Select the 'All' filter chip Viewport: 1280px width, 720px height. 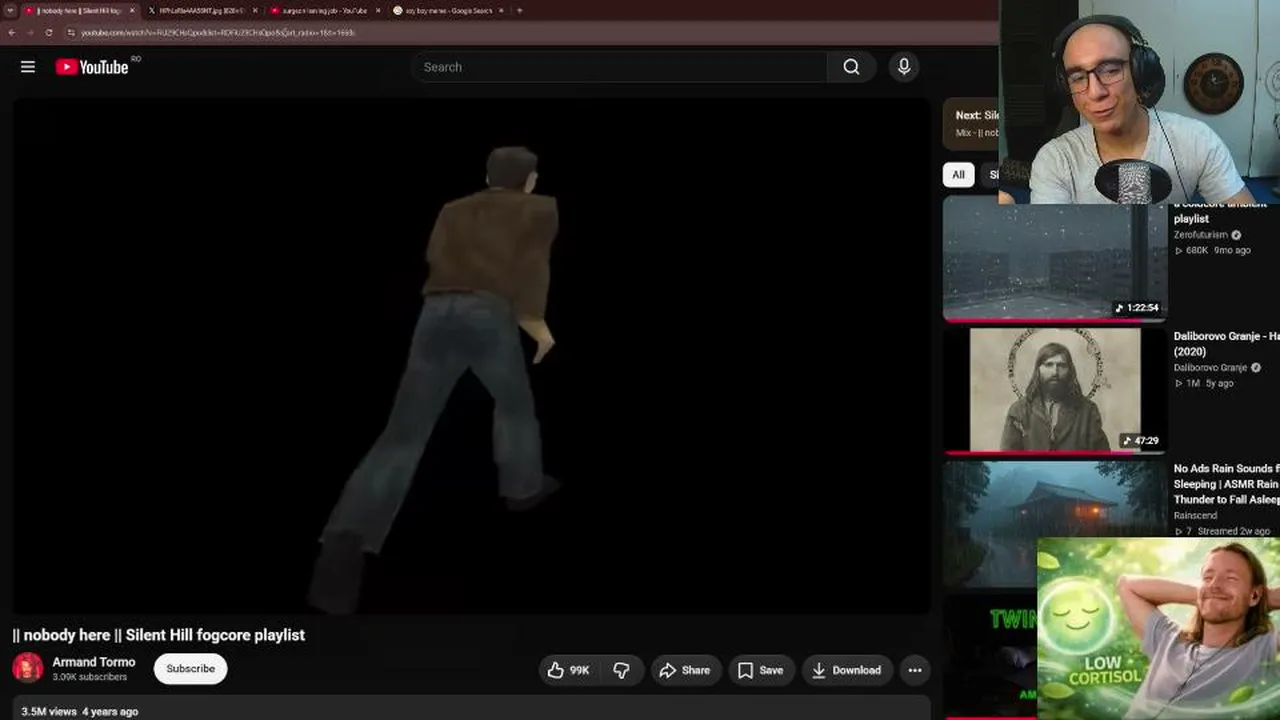[958, 175]
